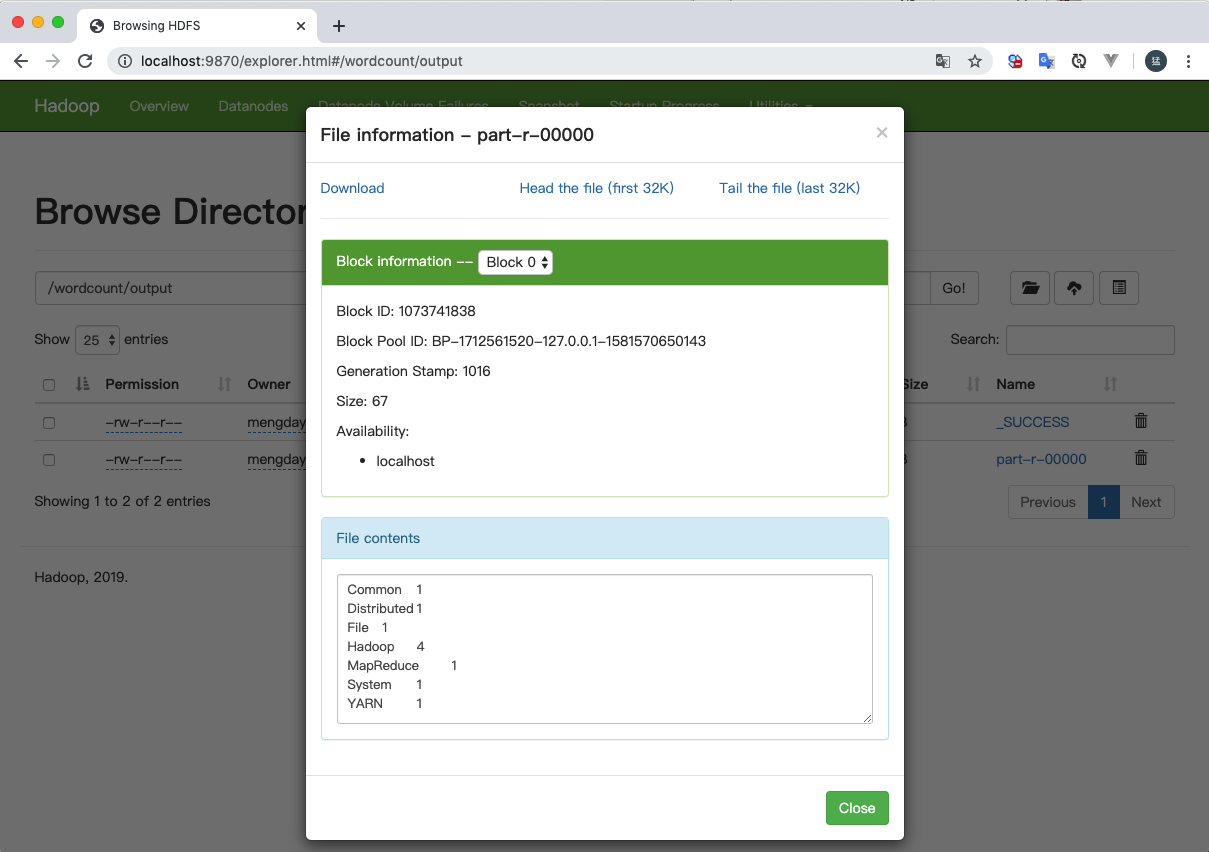Click Head the file (first 32K)

tap(596, 188)
